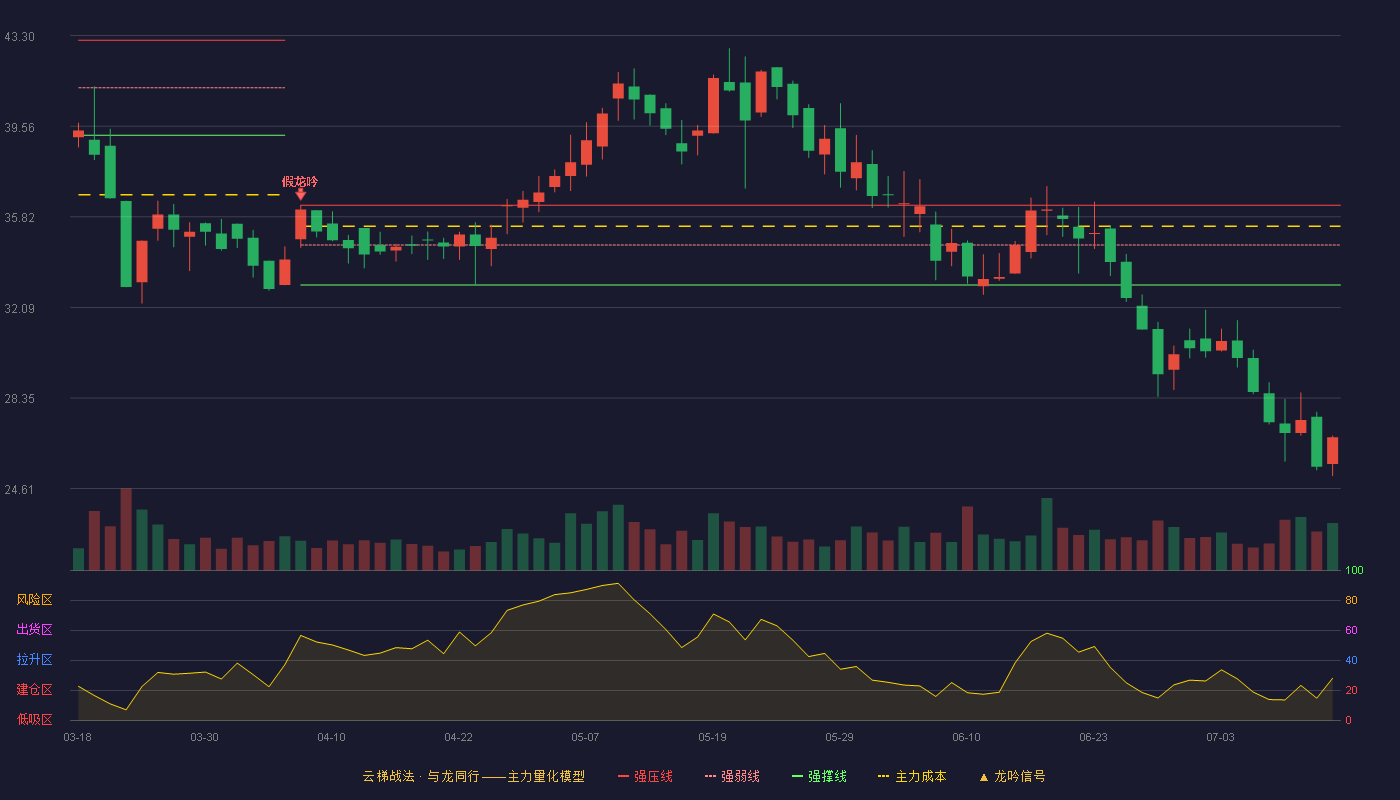Click the 假龙吟 signal text label
Image resolution: width=1400 pixels, height=800 pixels.
(x=300, y=181)
